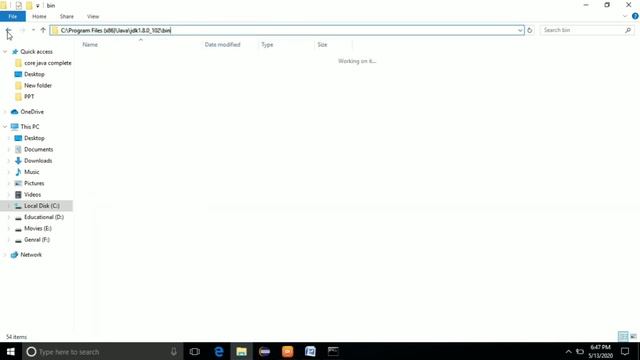This screenshot has width=640, height=360.
Task: Expand the address bar history dropdown
Action: pyautogui.click(x=520, y=30)
